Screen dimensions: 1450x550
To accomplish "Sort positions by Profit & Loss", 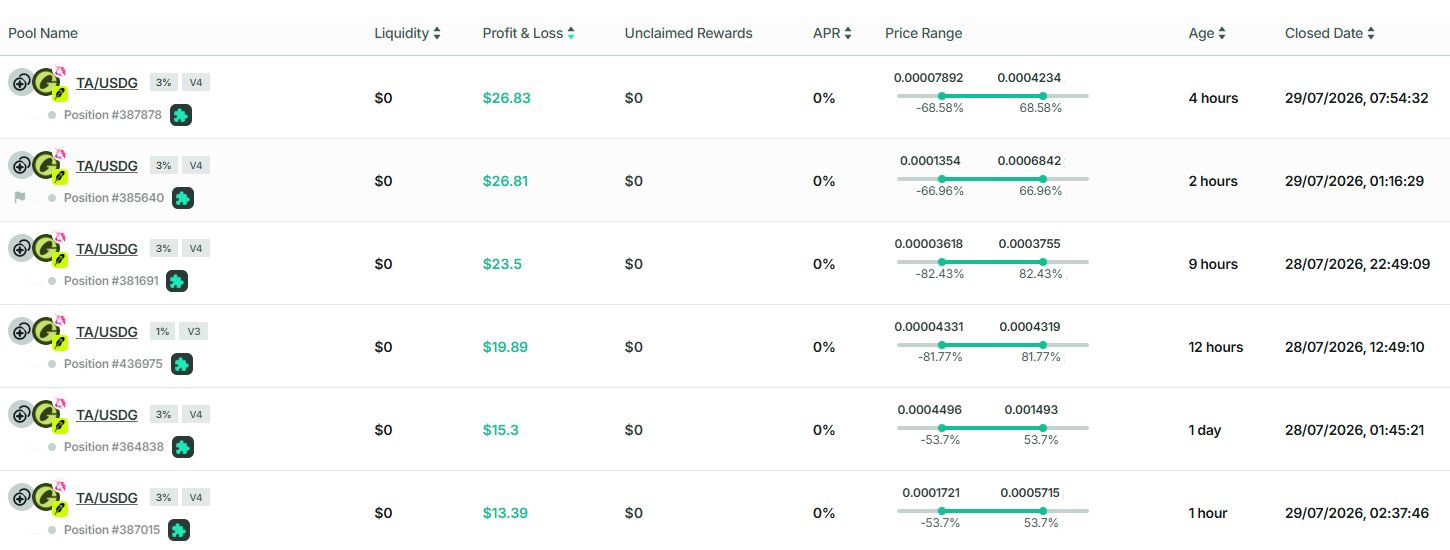I will (529, 33).
